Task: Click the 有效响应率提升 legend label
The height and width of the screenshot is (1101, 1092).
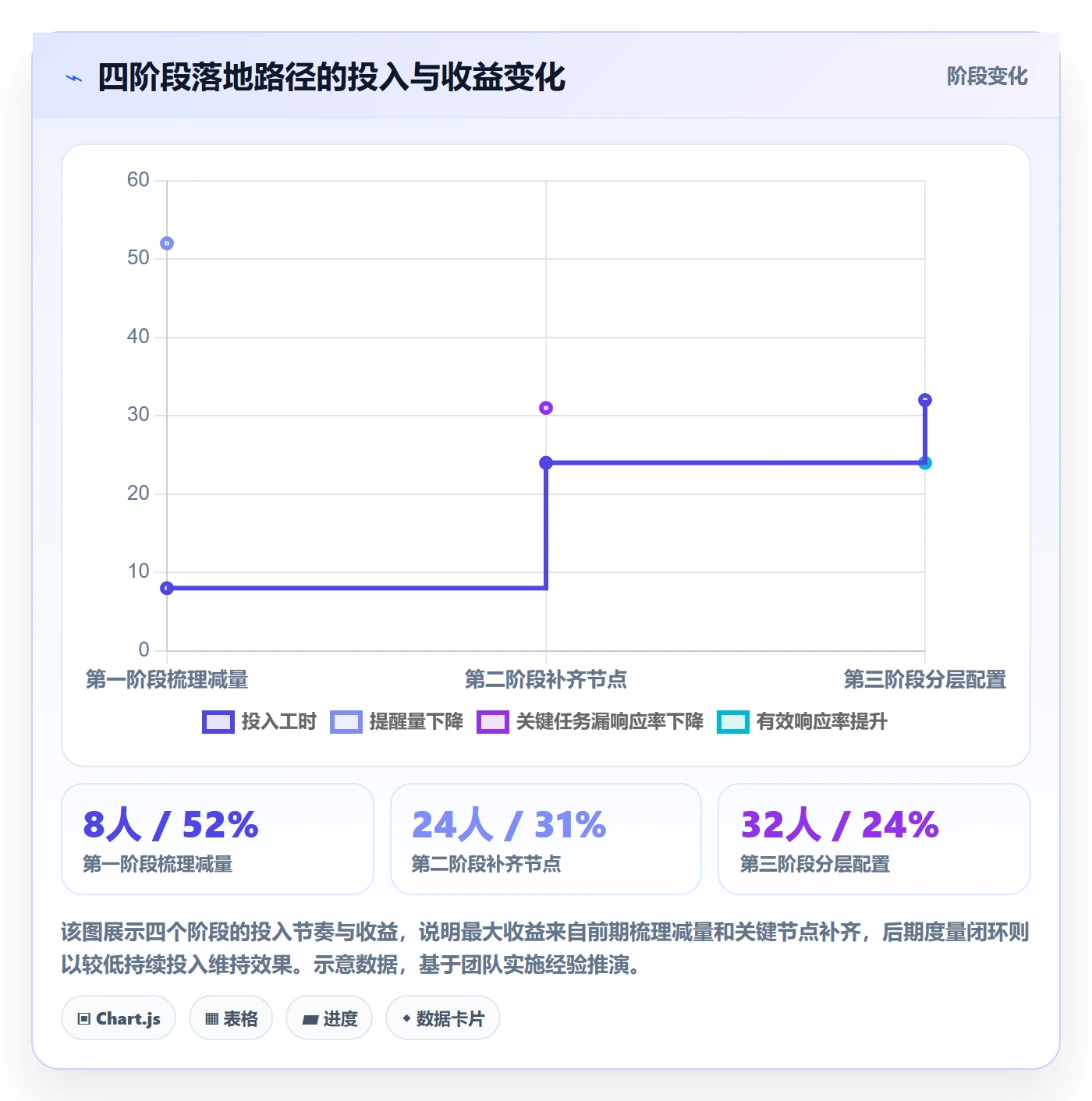Action: tap(822, 722)
